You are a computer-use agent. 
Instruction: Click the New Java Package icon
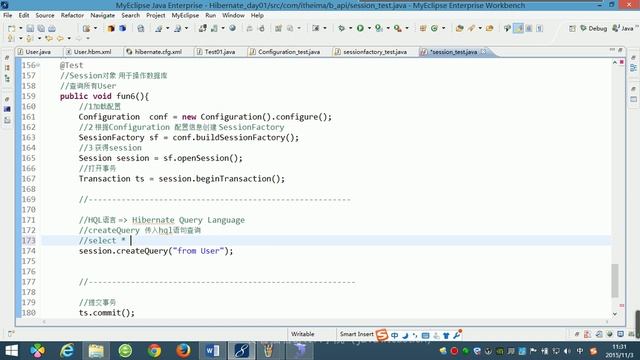[x=423, y=28]
